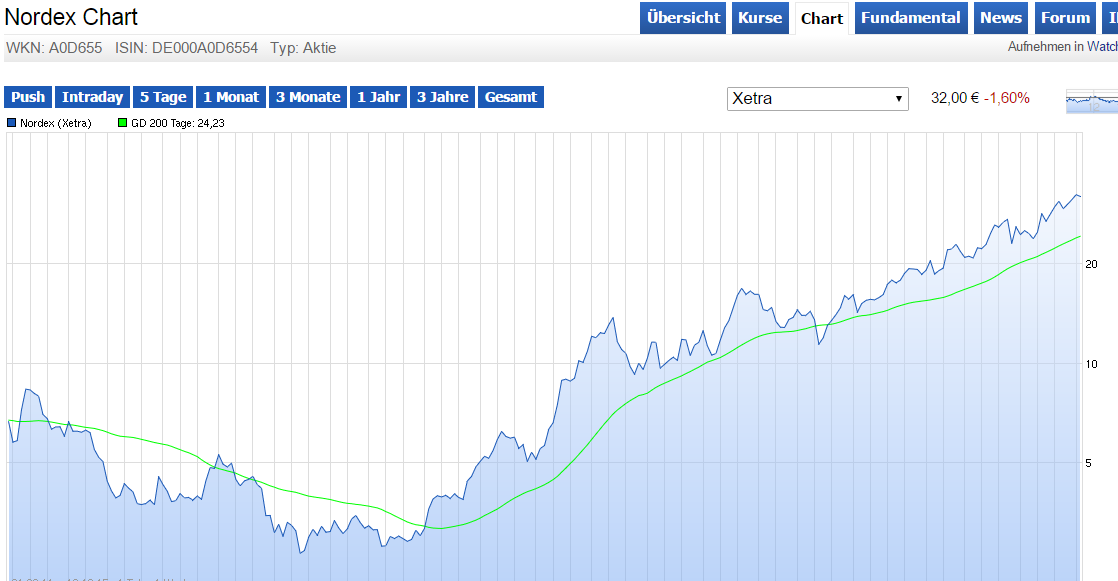Display the 1 Jahr chart
This screenshot has height=581, width=1118.
pyautogui.click(x=379, y=97)
